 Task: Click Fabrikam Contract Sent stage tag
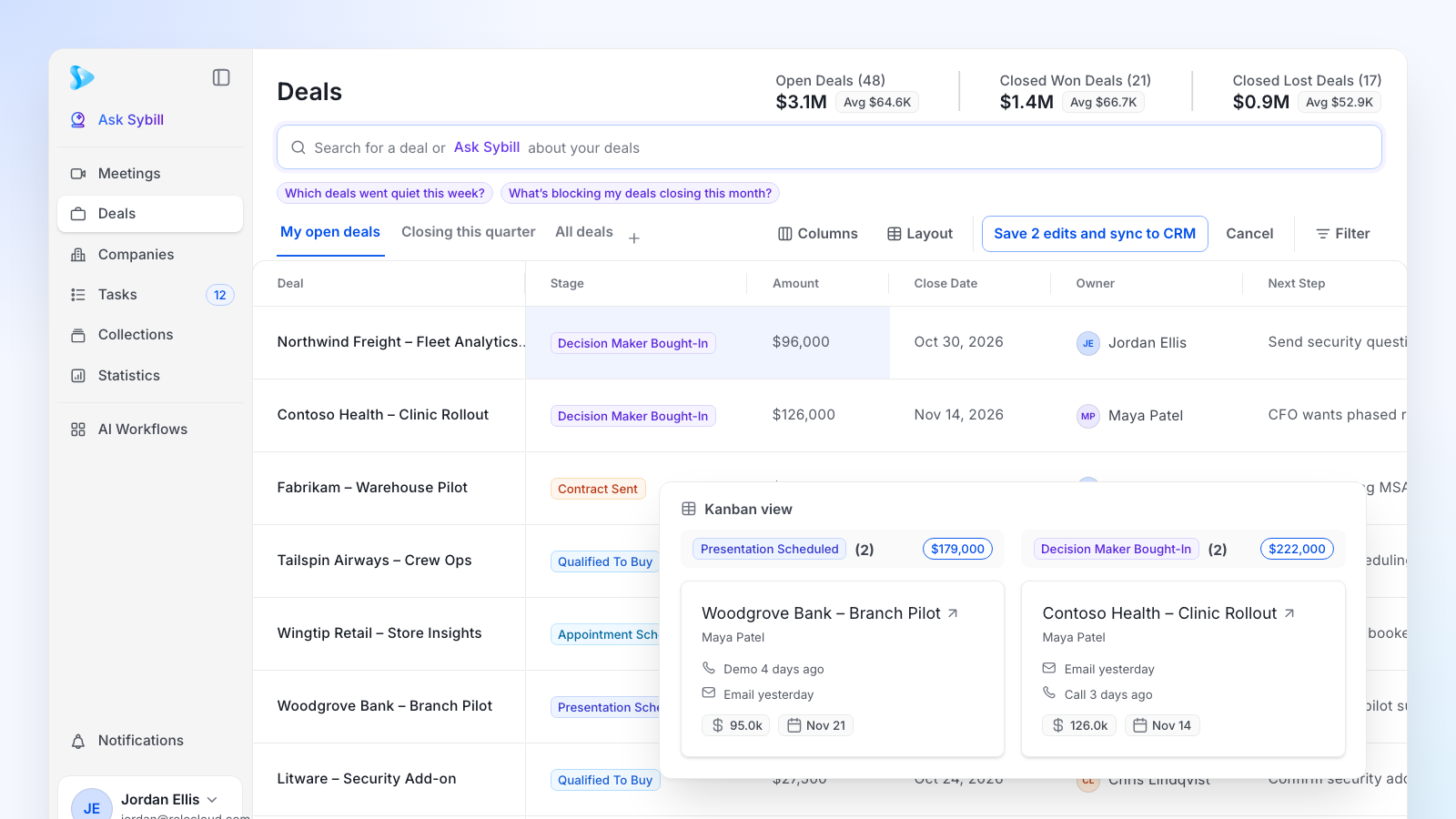click(x=598, y=489)
